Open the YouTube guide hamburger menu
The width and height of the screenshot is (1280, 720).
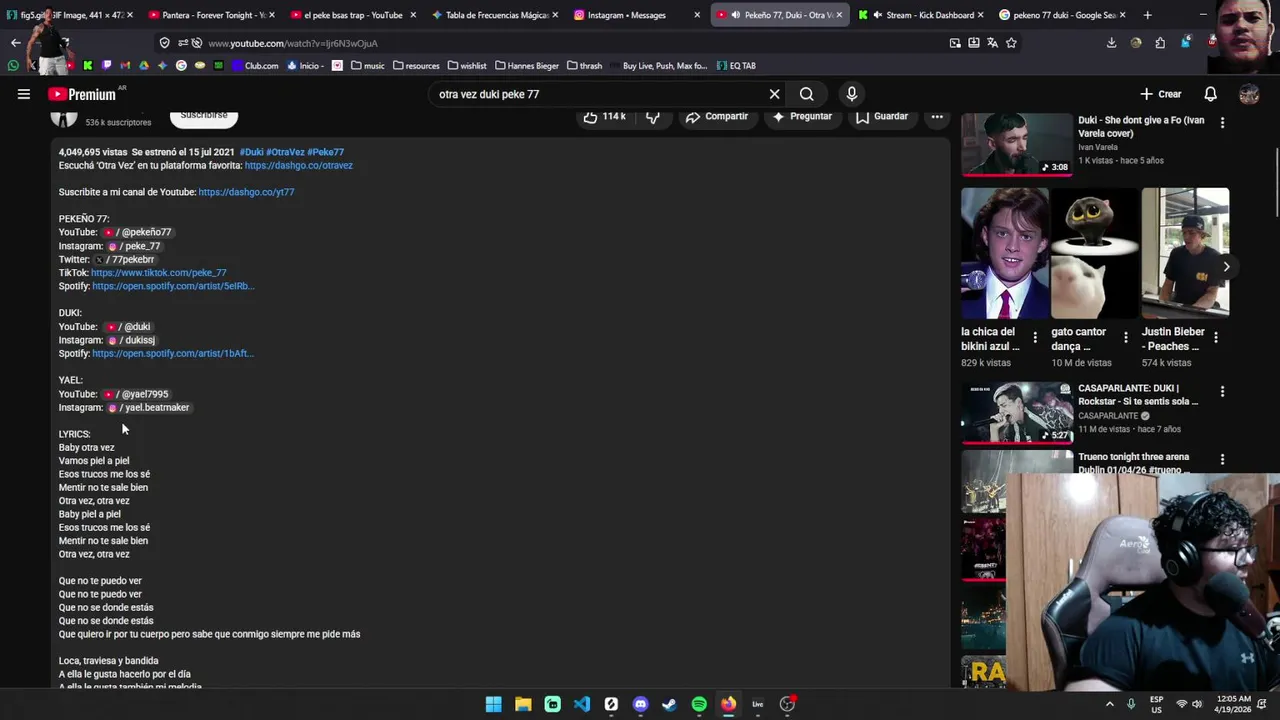pos(24,94)
